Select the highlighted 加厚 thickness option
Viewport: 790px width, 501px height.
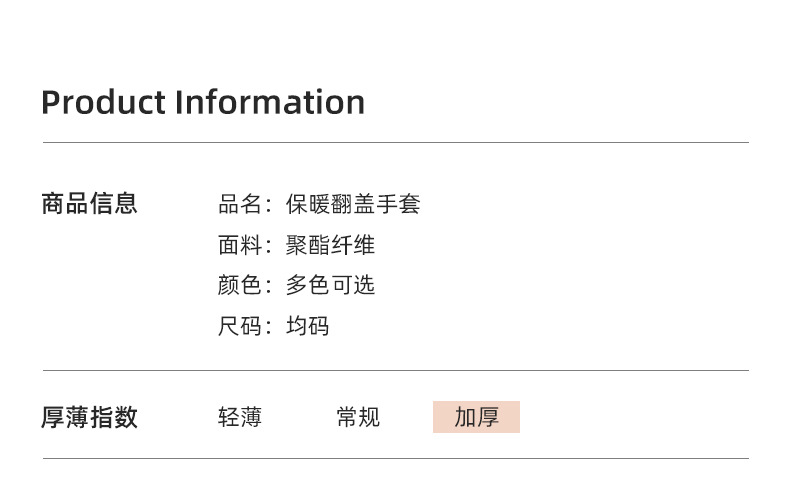(476, 417)
